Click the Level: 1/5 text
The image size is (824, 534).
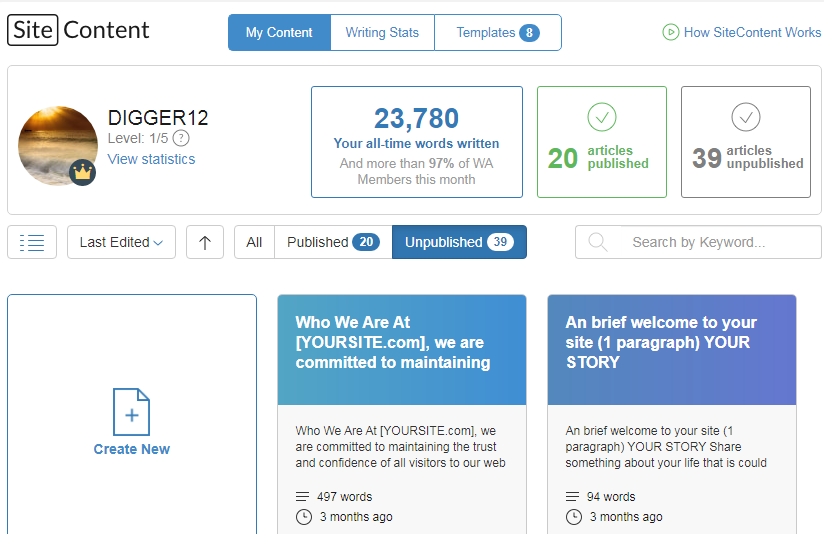coord(138,138)
